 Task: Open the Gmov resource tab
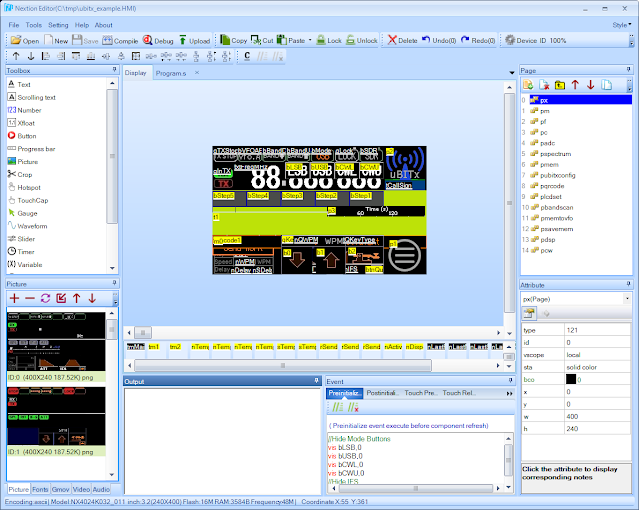tap(60, 489)
